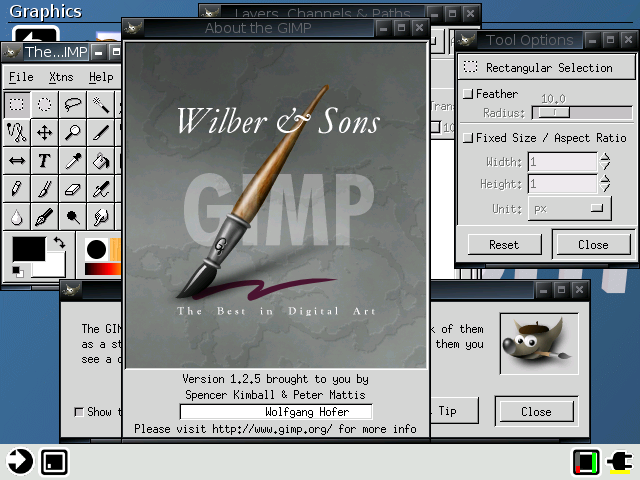Select the Intelligent Scissors tool

(17, 132)
